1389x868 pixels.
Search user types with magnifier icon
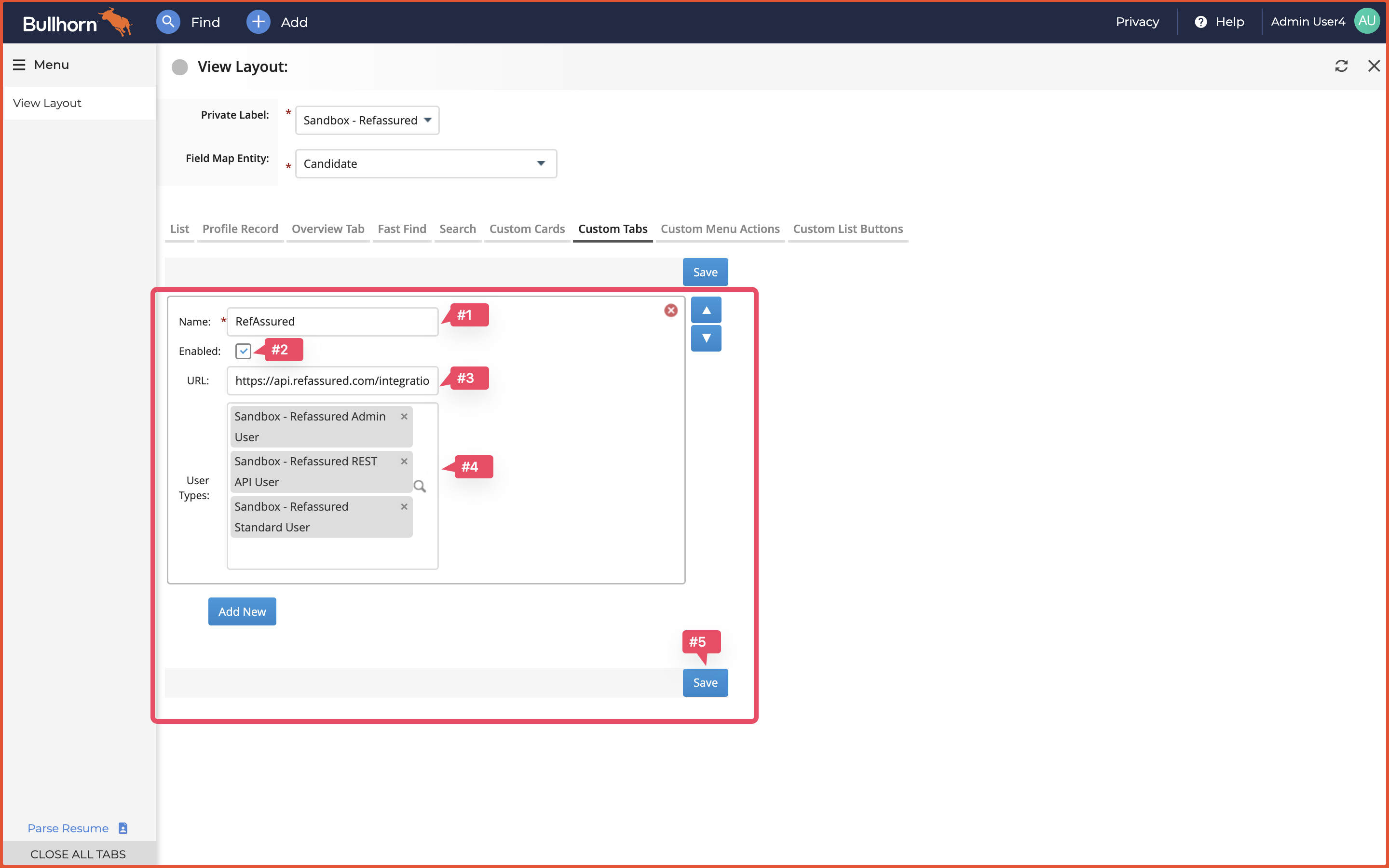[420, 487]
